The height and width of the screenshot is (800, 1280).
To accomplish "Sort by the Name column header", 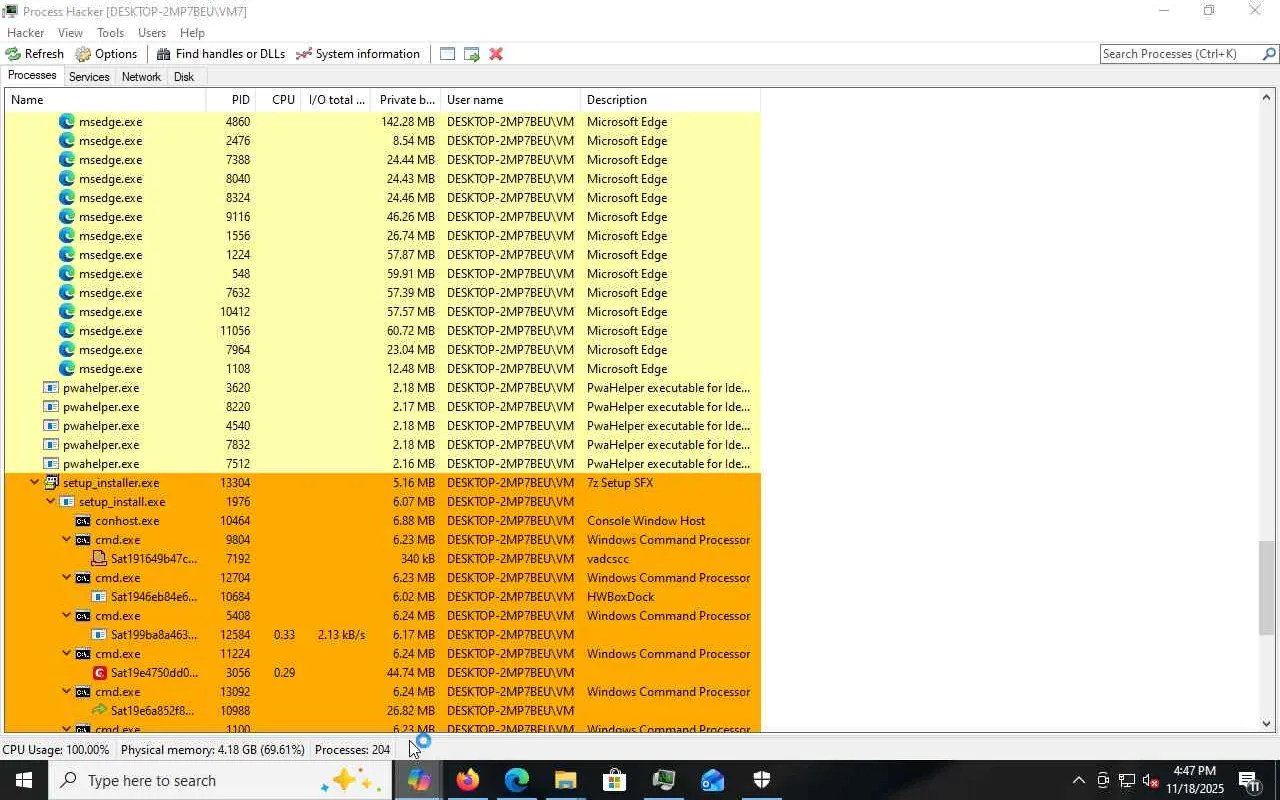I will 105,100.
